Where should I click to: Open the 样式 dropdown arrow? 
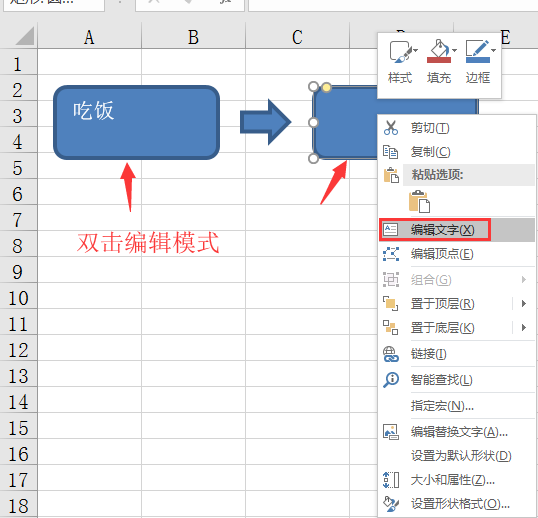point(416,50)
